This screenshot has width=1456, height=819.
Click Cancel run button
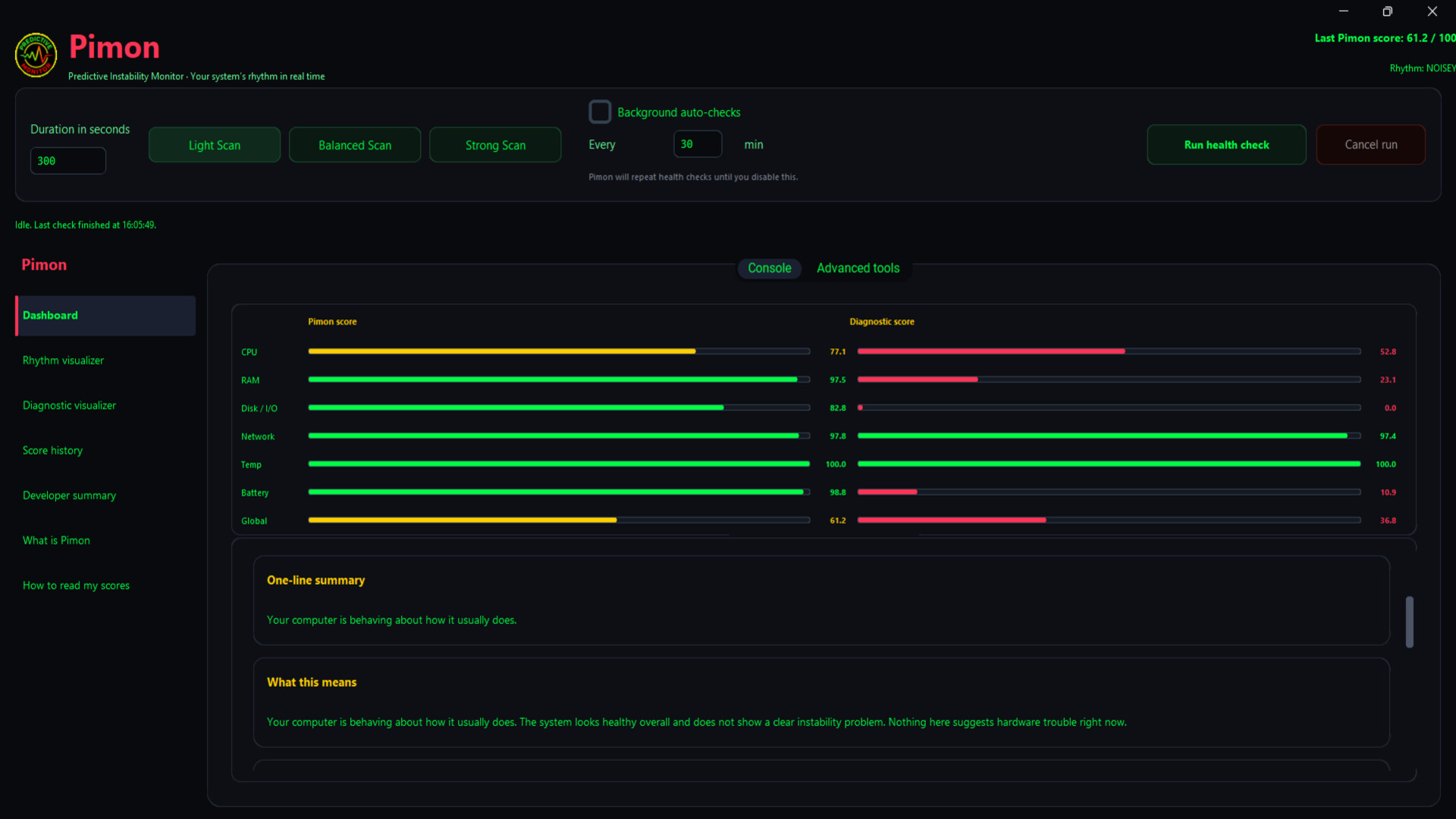(1370, 145)
